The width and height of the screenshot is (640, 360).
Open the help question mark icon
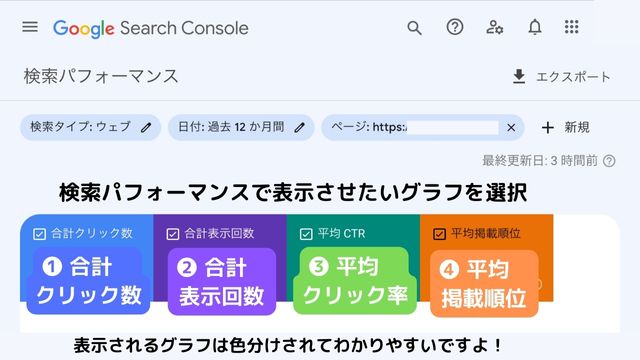(x=455, y=27)
